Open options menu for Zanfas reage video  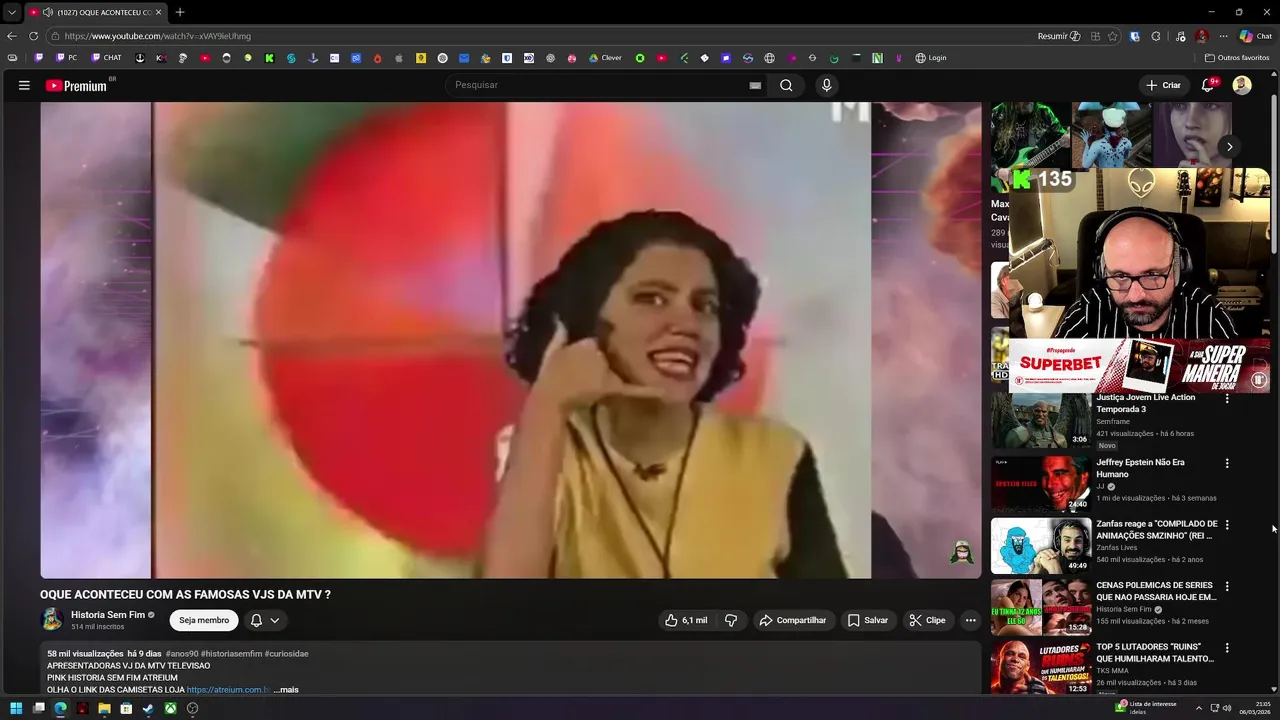[x=1227, y=524]
